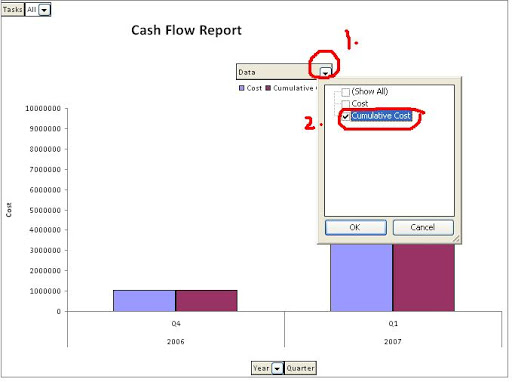Click the Q4 axis label
This screenshot has height=382, width=512.
pos(176,324)
